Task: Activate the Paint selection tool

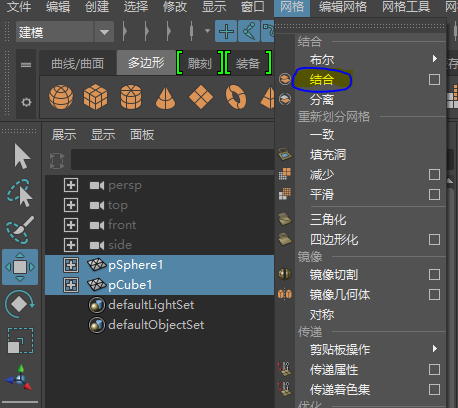Action: click(x=20, y=230)
